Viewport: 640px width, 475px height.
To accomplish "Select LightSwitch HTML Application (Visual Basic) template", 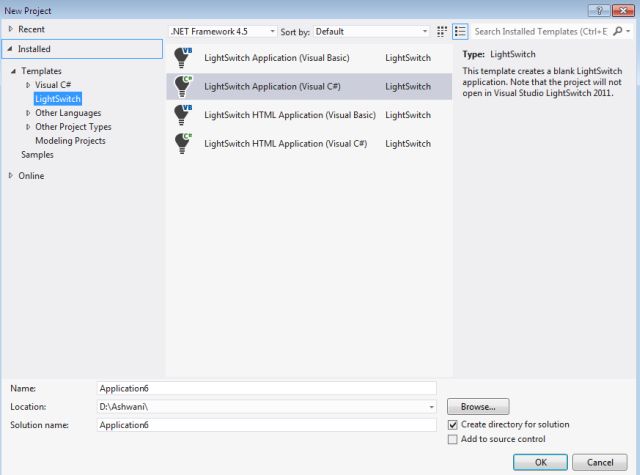I will tap(309, 115).
